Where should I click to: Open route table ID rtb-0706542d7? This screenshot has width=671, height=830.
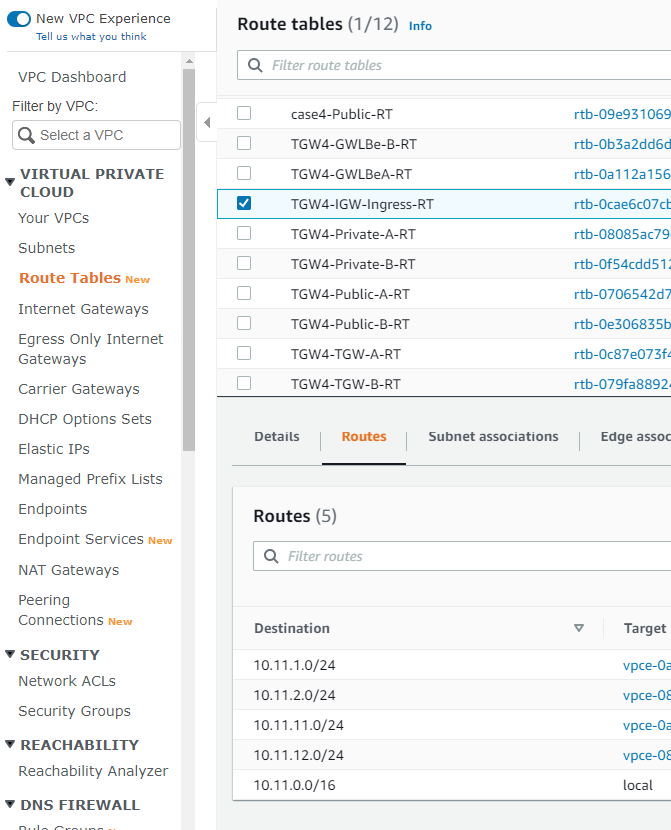(x=622, y=294)
